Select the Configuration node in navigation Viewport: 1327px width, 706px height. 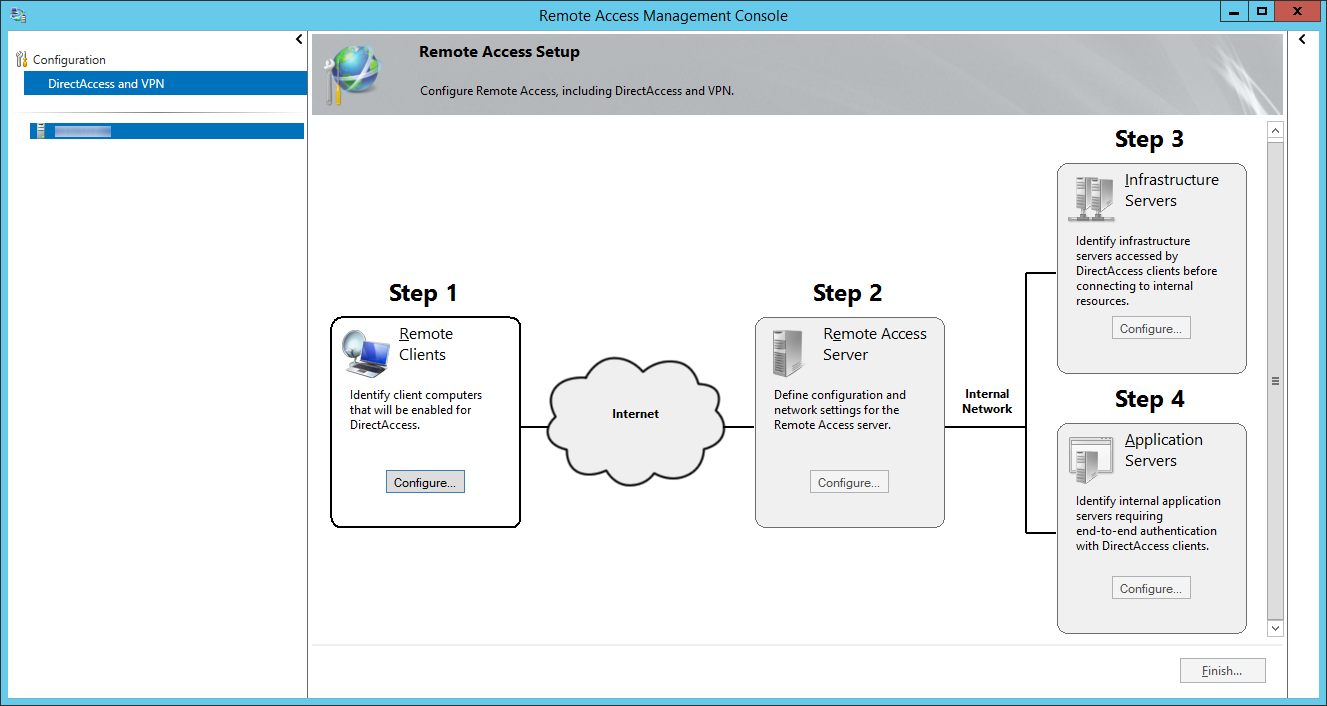pos(69,60)
